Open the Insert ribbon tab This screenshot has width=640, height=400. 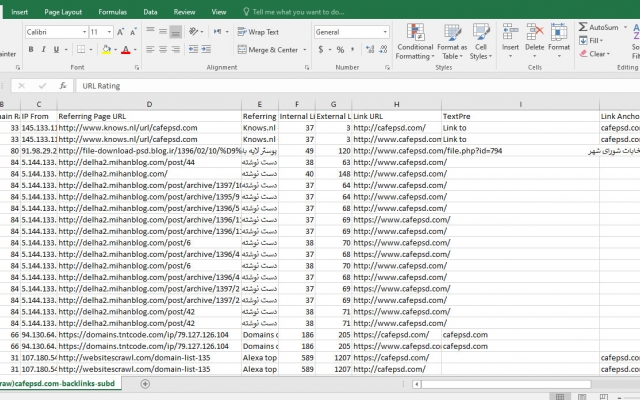click(x=20, y=12)
